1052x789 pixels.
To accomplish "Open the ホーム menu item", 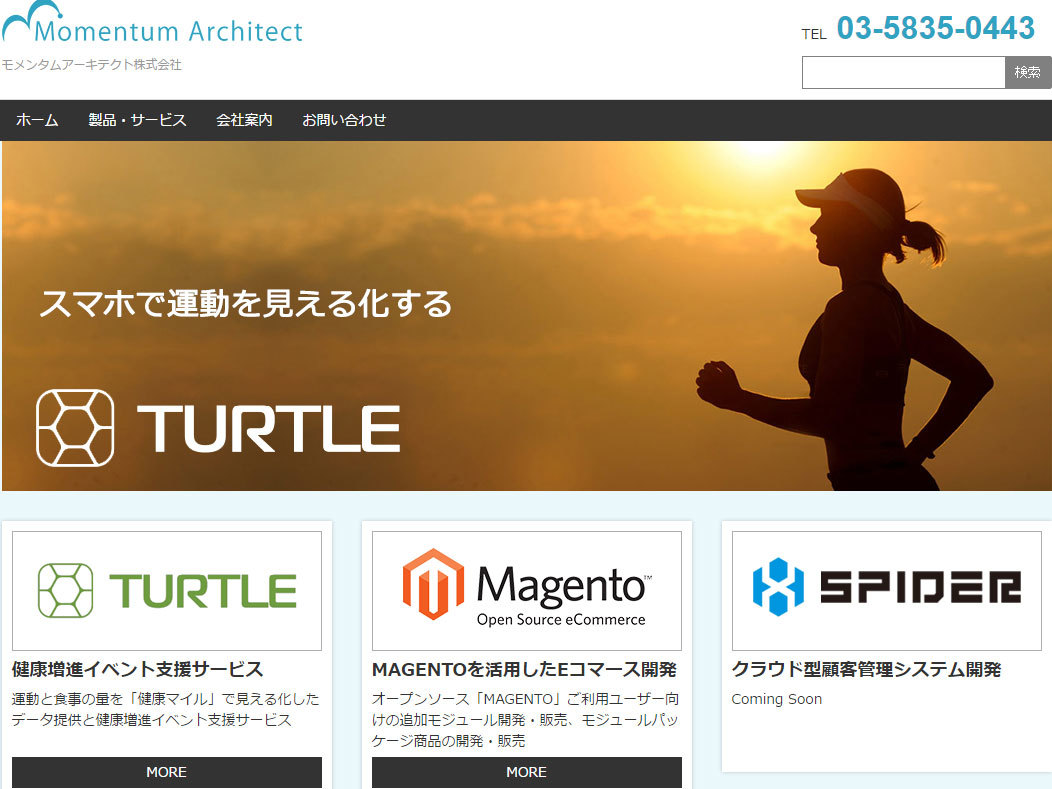I will [x=37, y=120].
